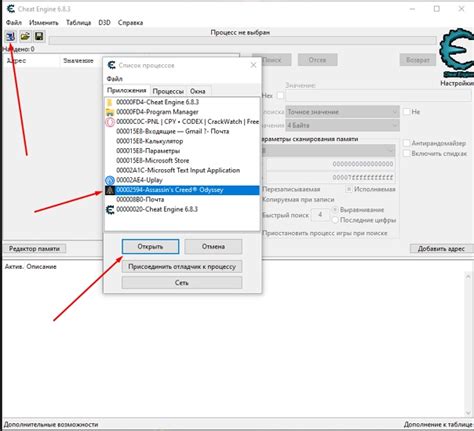Screen dimensions: 474x431
Task: Select the Выравнивание radio button
Action: click(x=335, y=210)
